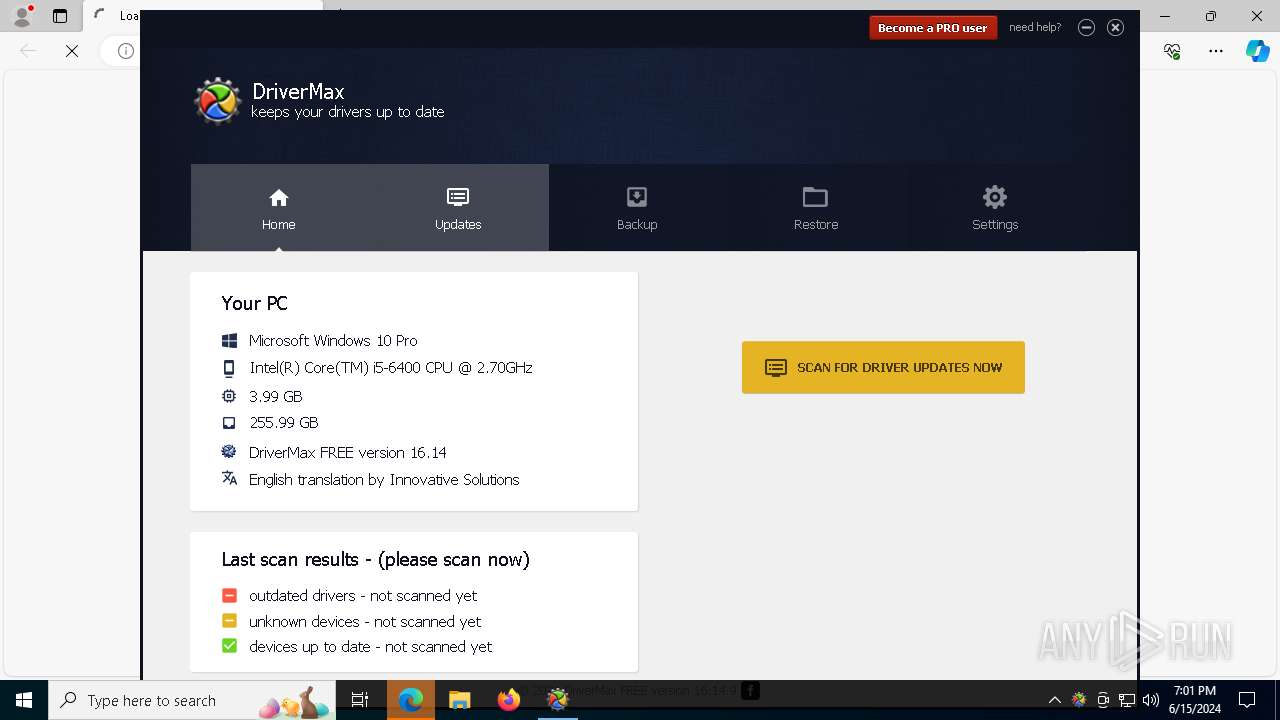Image resolution: width=1280 pixels, height=720 pixels.
Task: Stop loading the page in the Edge window
Action: (72, 51)
